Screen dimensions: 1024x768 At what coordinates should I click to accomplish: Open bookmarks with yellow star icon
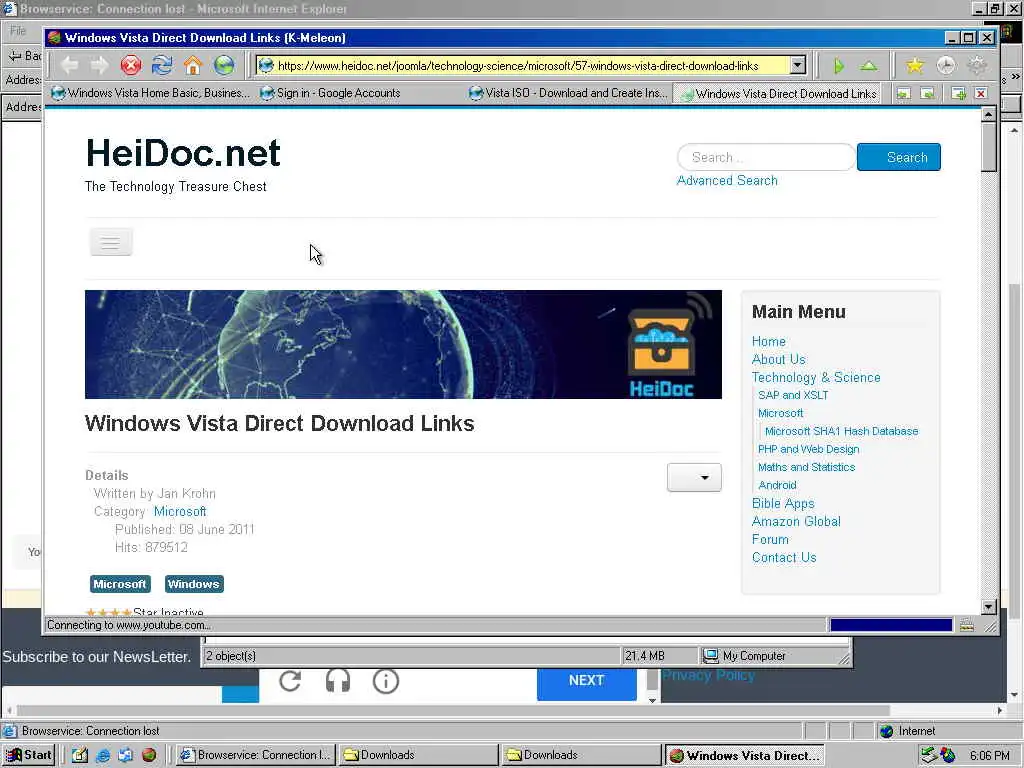pyautogui.click(x=915, y=65)
